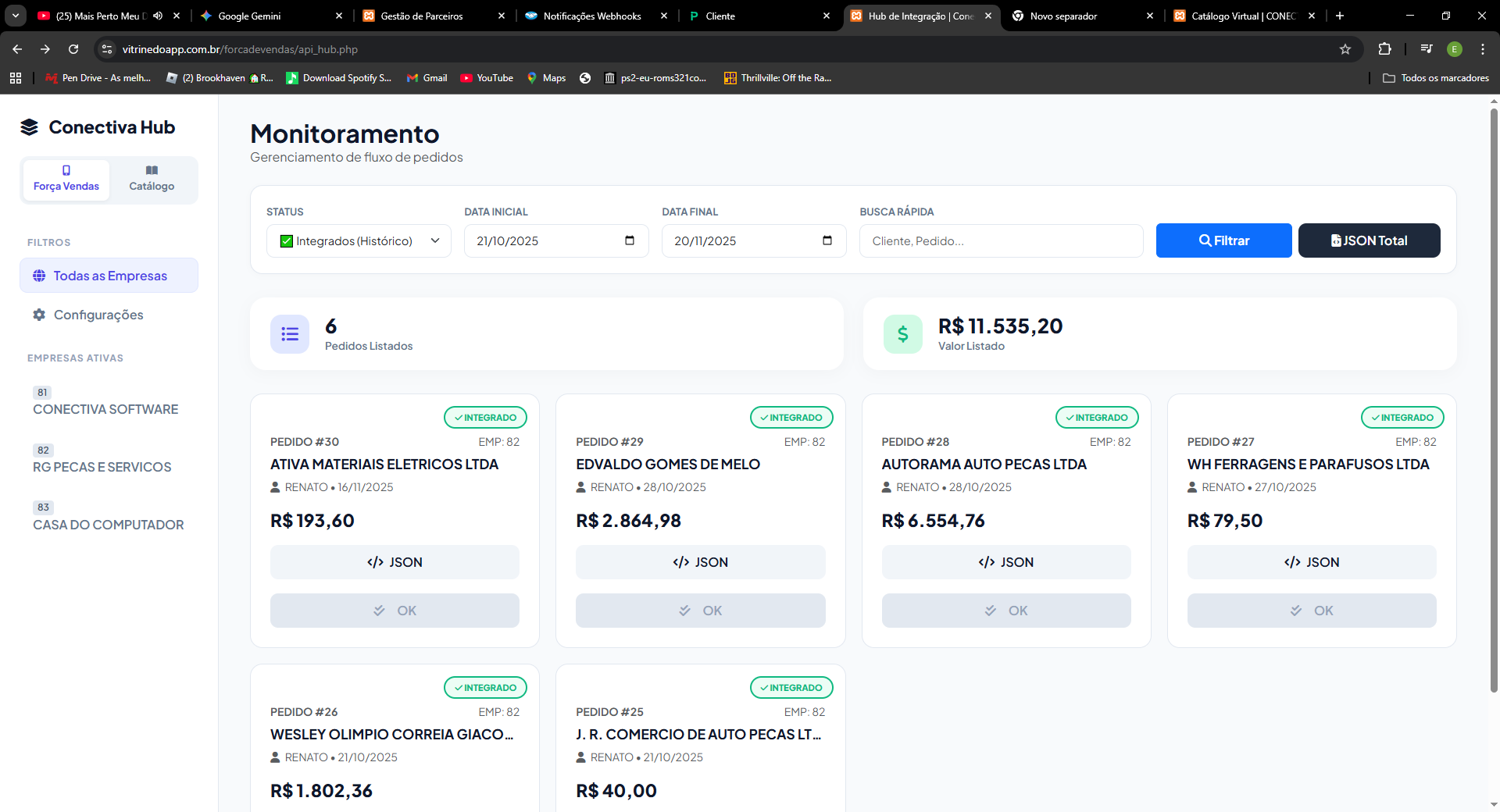The height and width of the screenshot is (812, 1500).
Task: Mute the audio on the YouTube tab
Action: (158, 16)
